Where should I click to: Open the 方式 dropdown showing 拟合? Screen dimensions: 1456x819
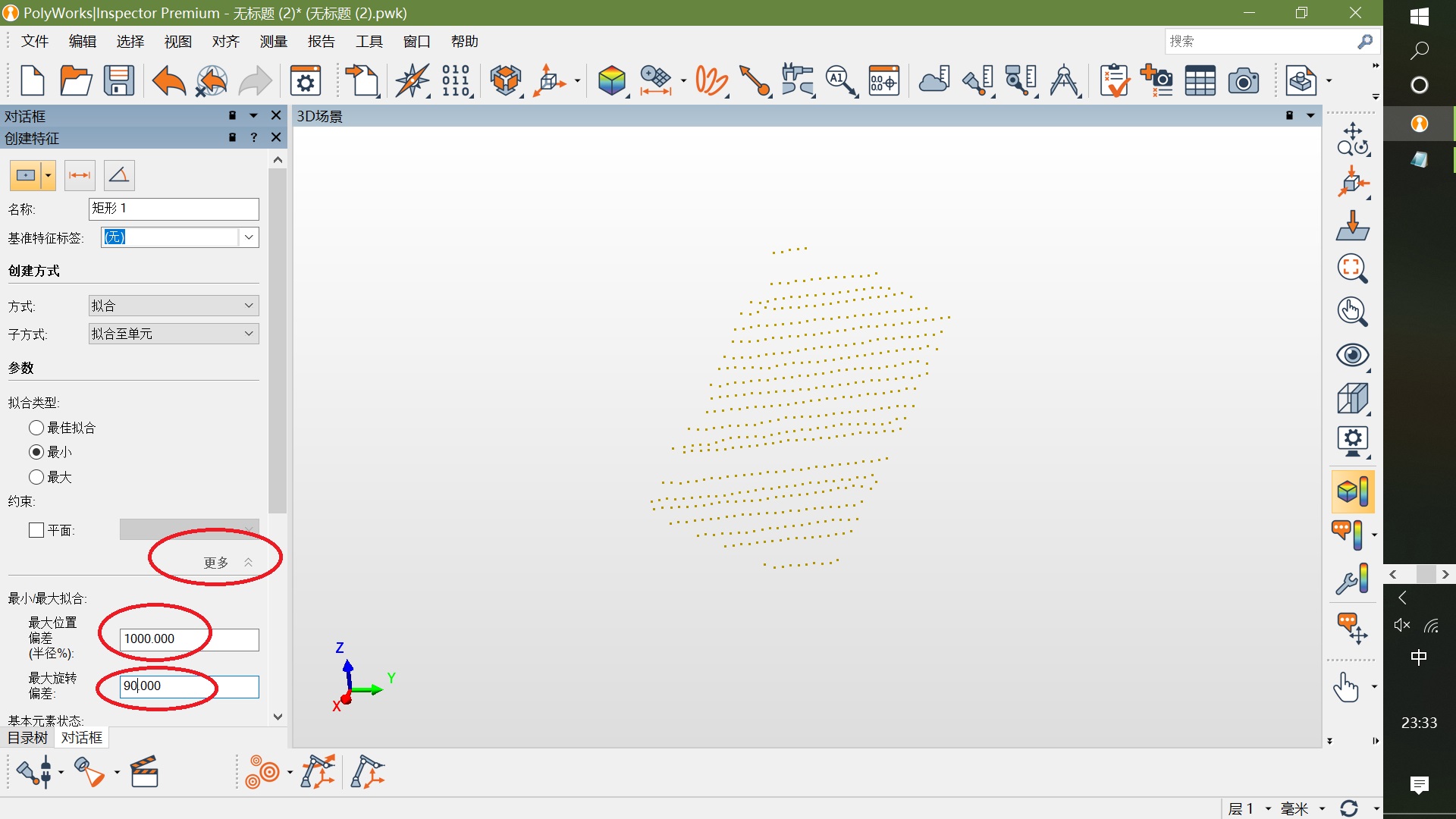(174, 306)
